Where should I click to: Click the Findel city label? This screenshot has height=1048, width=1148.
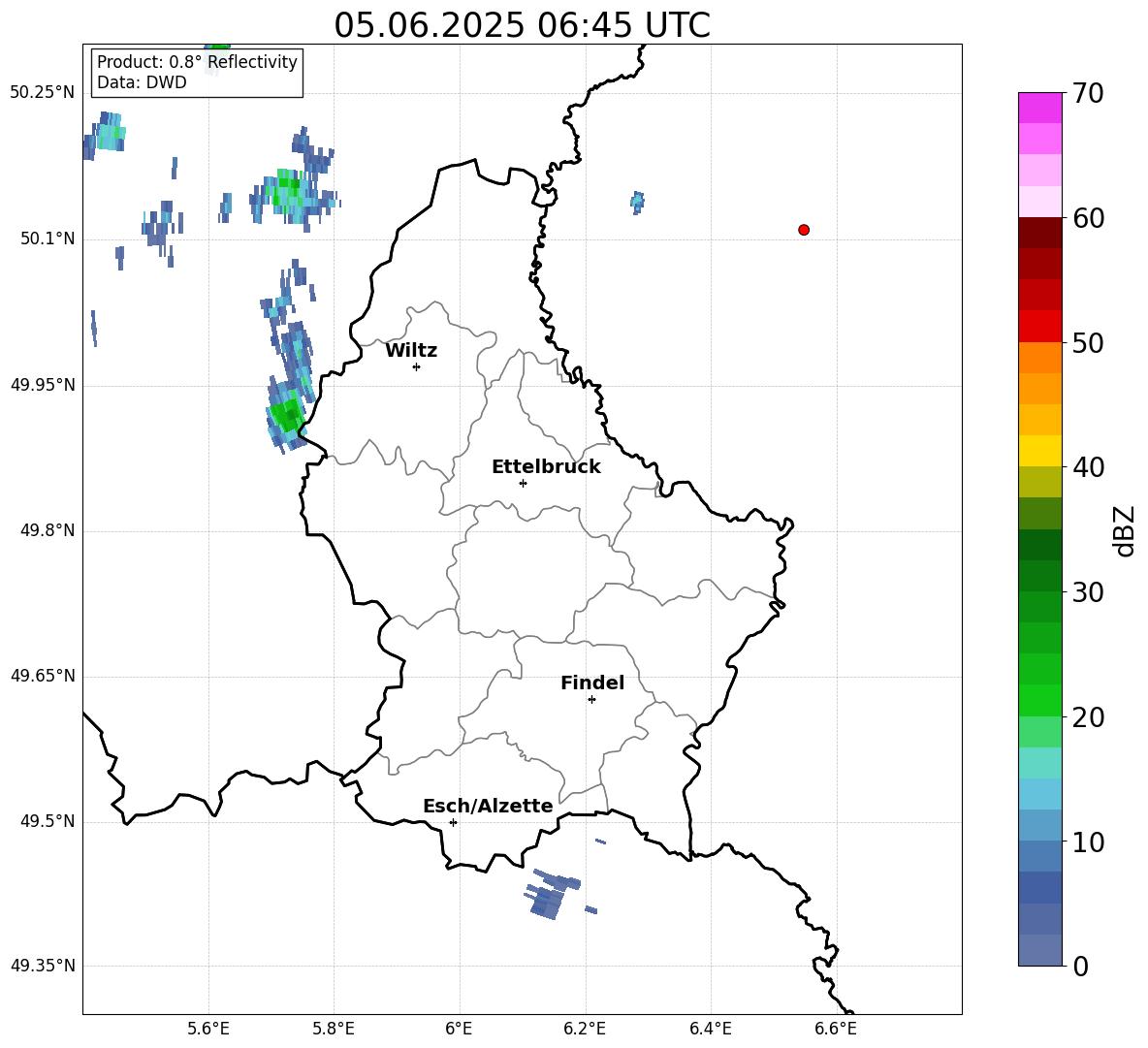(x=592, y=683)
